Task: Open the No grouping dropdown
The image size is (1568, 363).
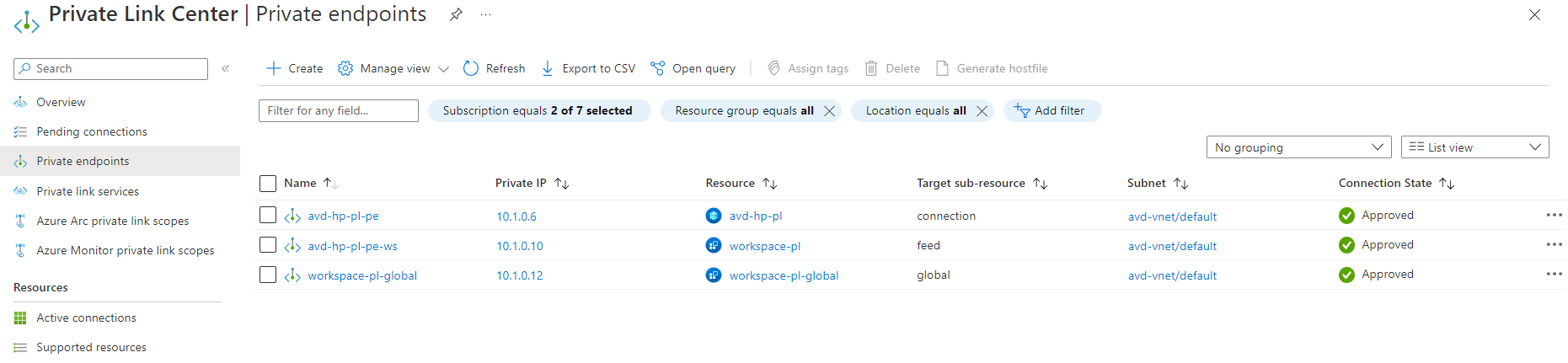Action: tap(1298, 147)
